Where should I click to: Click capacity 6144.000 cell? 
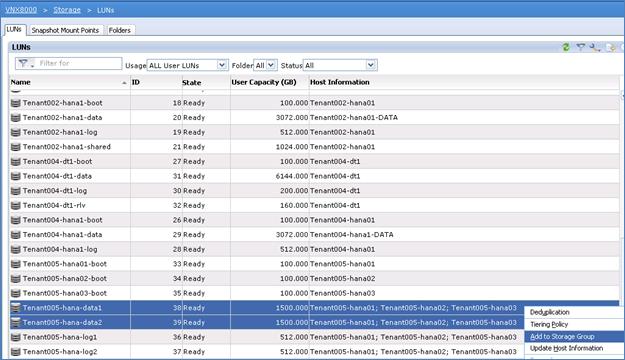[x=292, y=176]
